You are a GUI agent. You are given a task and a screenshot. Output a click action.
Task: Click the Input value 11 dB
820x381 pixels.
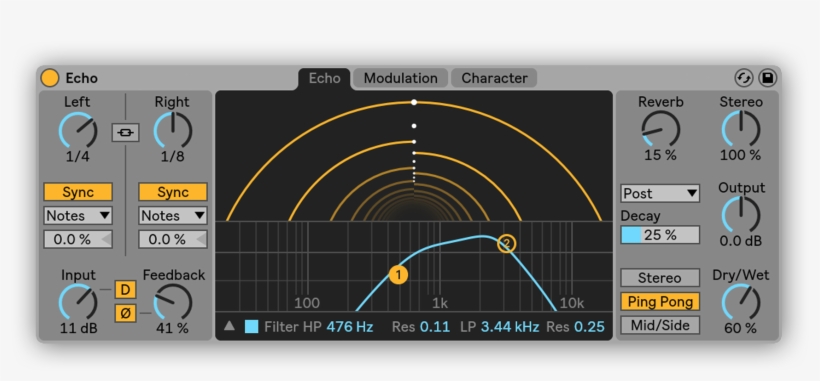78,329
